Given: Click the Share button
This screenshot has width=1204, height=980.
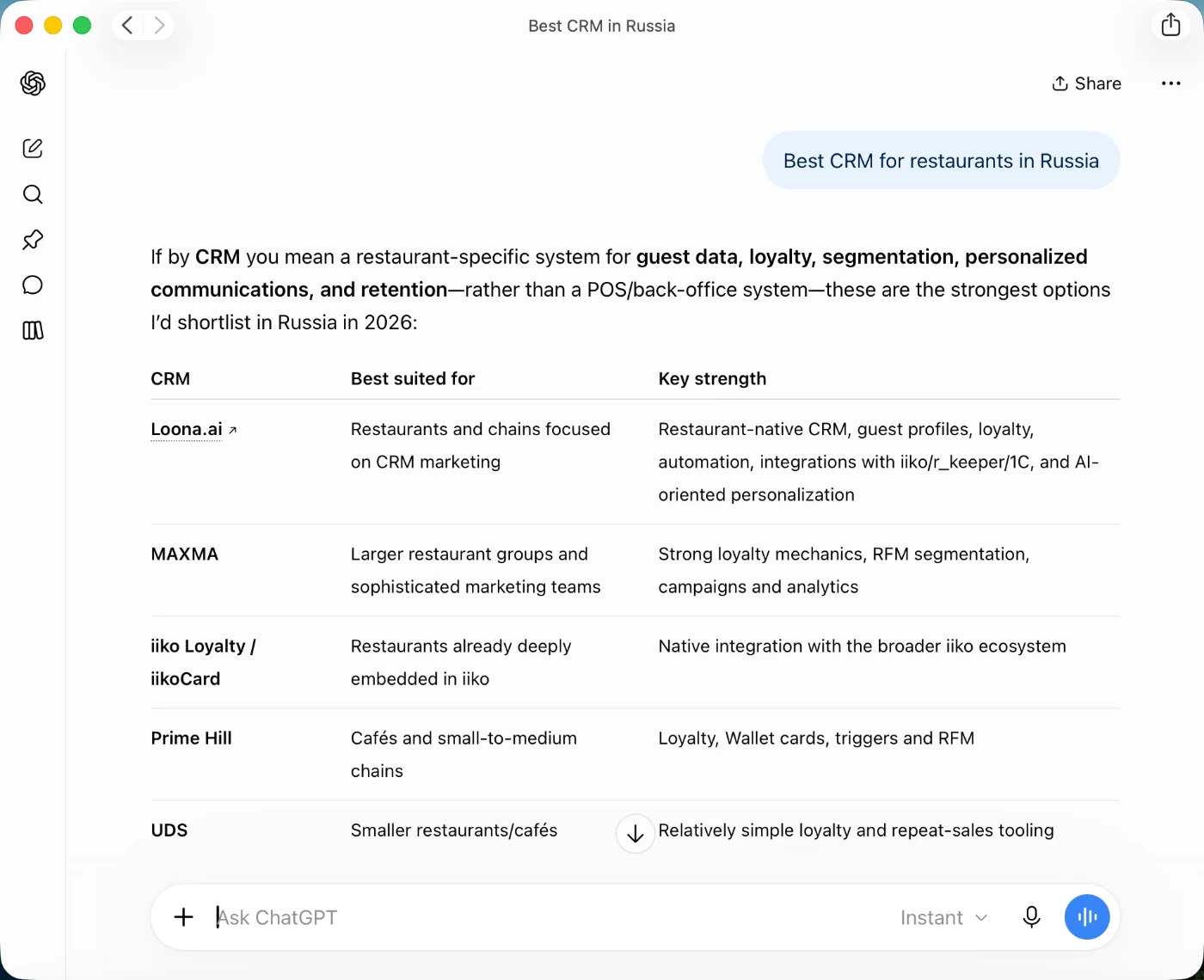Looking at the screenshot, I should tap(1087, 83).
